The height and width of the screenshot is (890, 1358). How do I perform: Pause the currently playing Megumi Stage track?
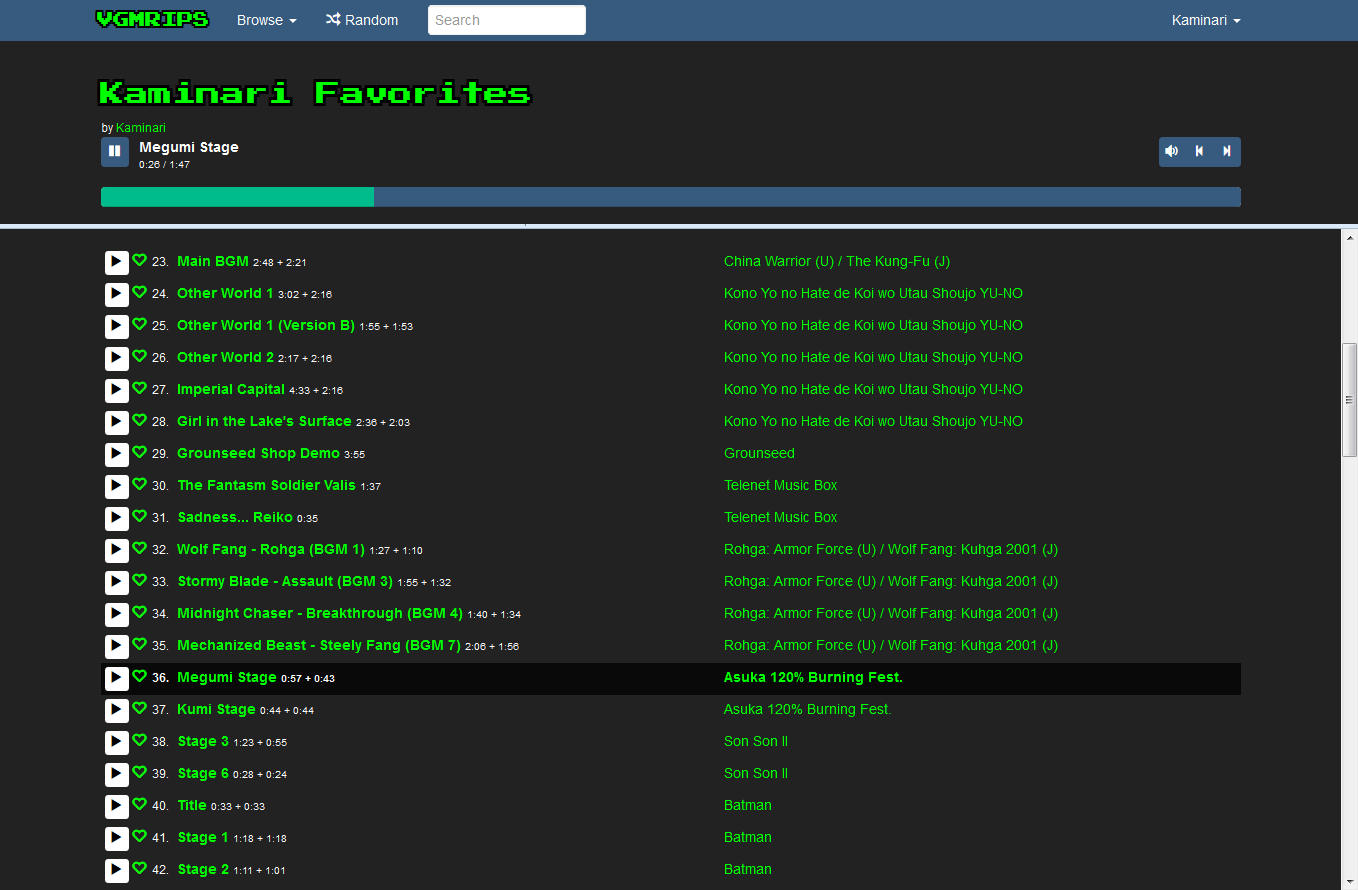point(115,151)
